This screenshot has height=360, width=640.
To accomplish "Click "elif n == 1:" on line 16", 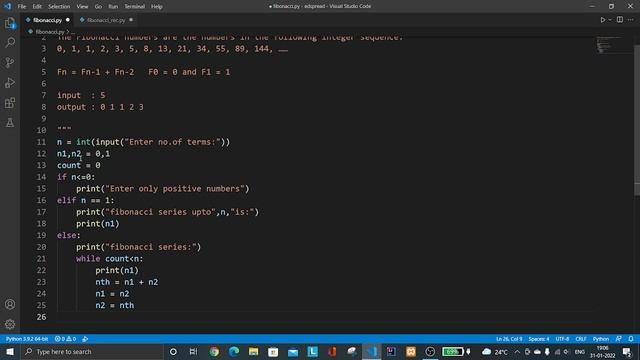I will (86, 200).
